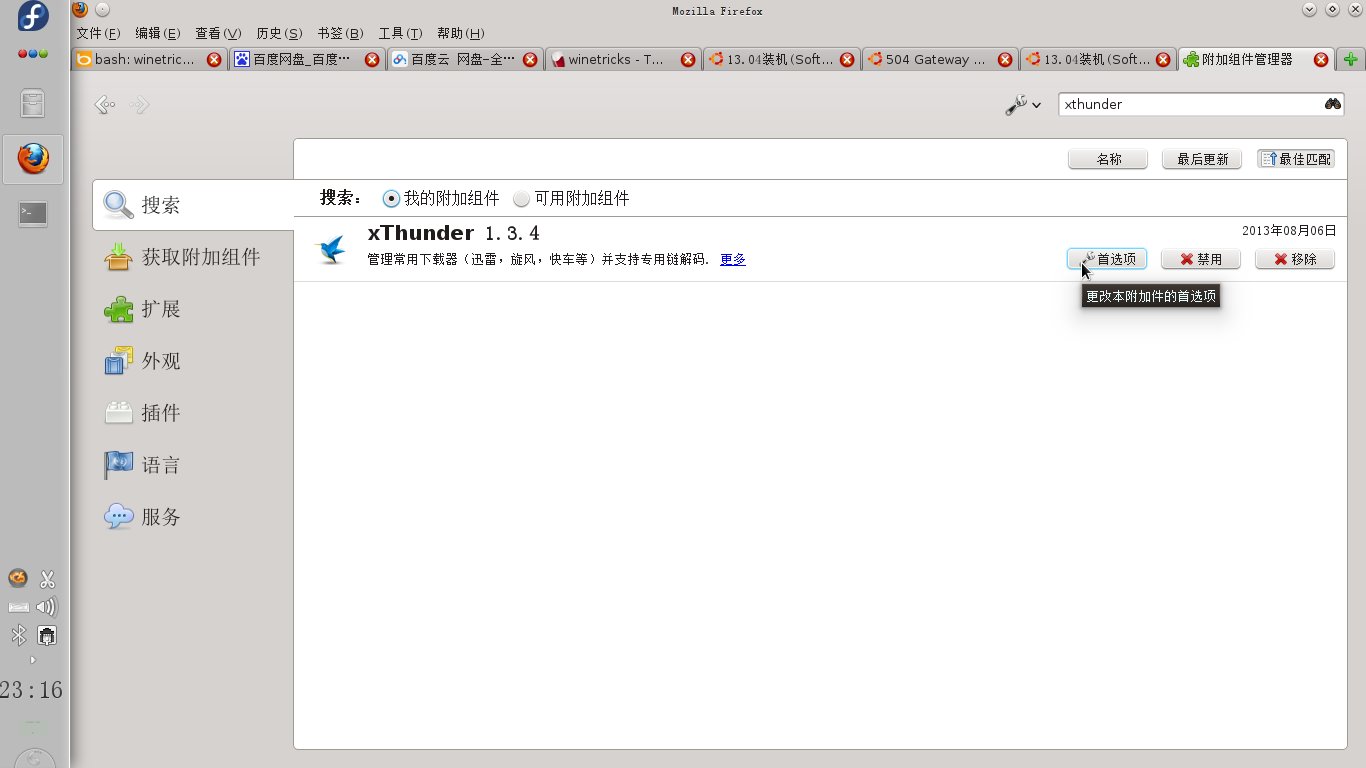Click the Firefox icon in title bar

[80, 10]
